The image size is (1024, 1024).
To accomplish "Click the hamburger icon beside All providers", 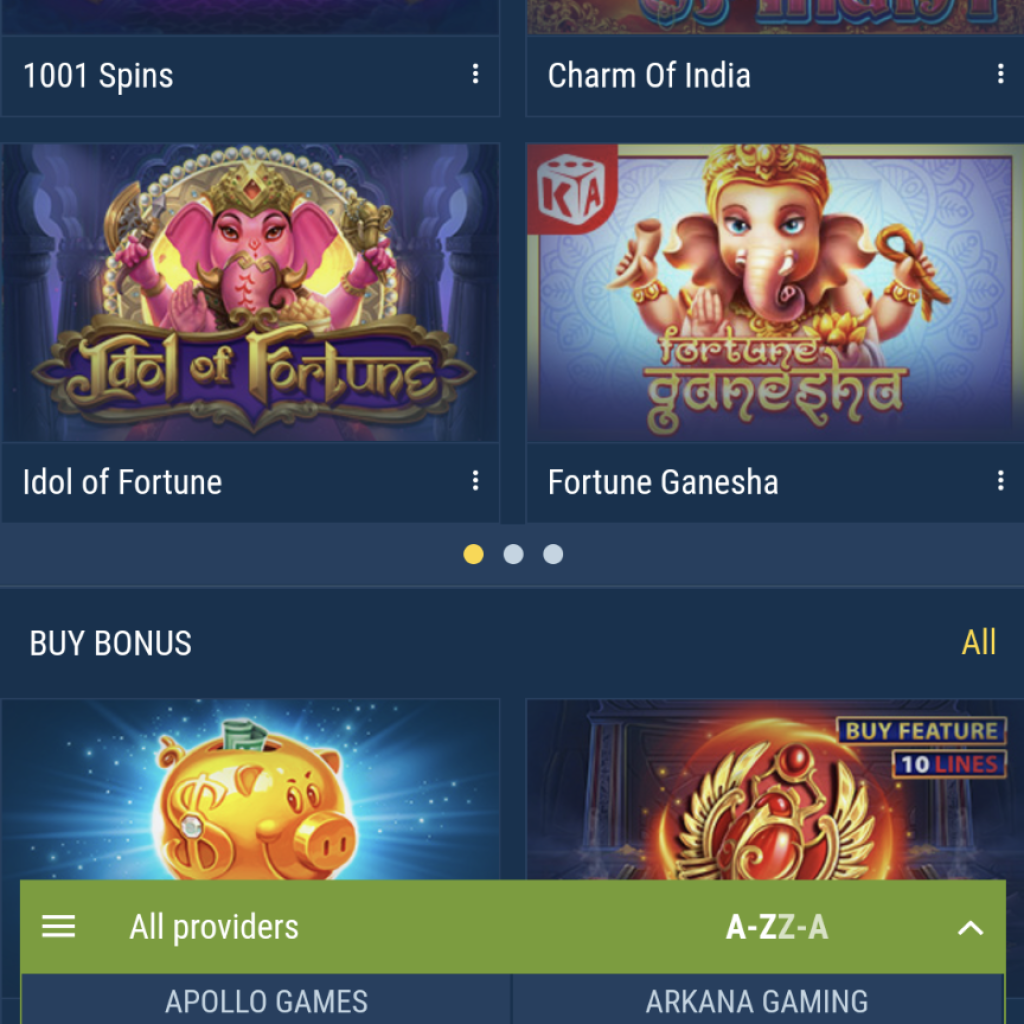I will coord(59,926).
